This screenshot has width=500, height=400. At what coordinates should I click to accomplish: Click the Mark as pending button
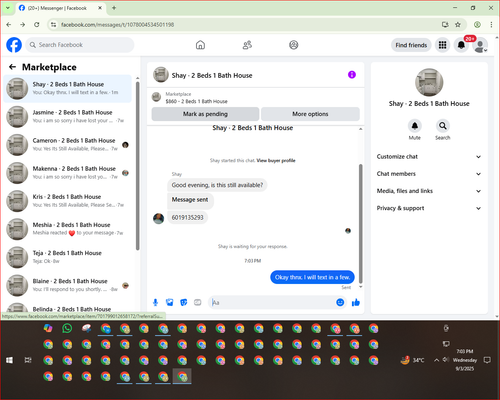tap(205, 114)
